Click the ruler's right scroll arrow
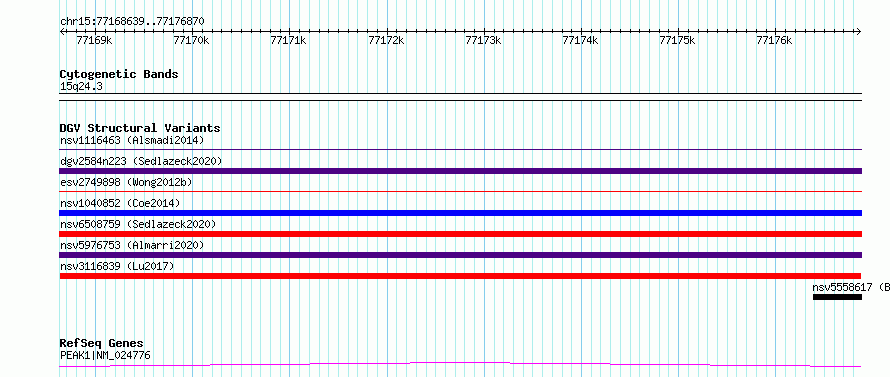The image size is (890, 377). click(859, 31)
